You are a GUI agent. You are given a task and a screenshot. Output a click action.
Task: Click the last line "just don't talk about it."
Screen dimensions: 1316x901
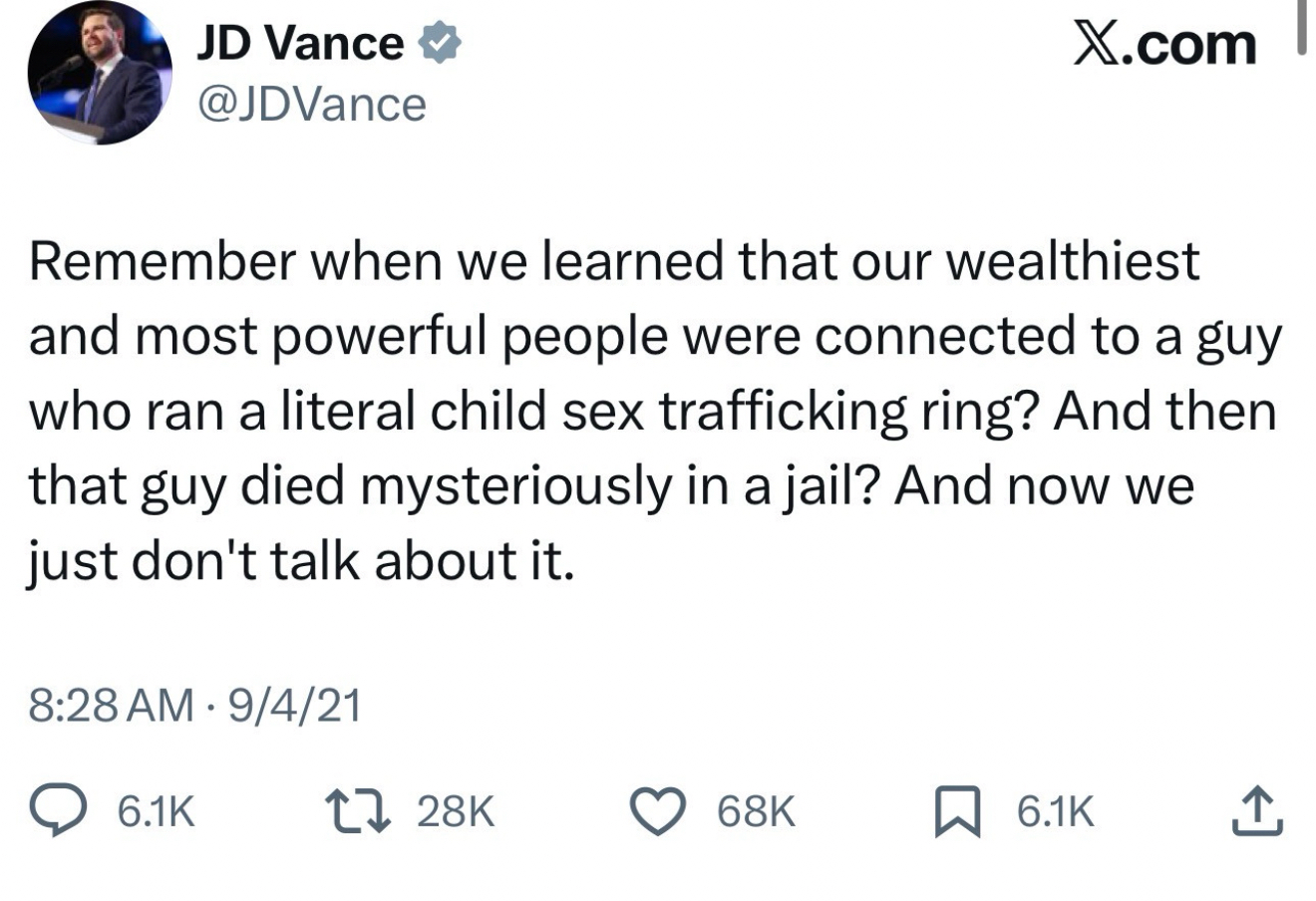click(301, 563)
